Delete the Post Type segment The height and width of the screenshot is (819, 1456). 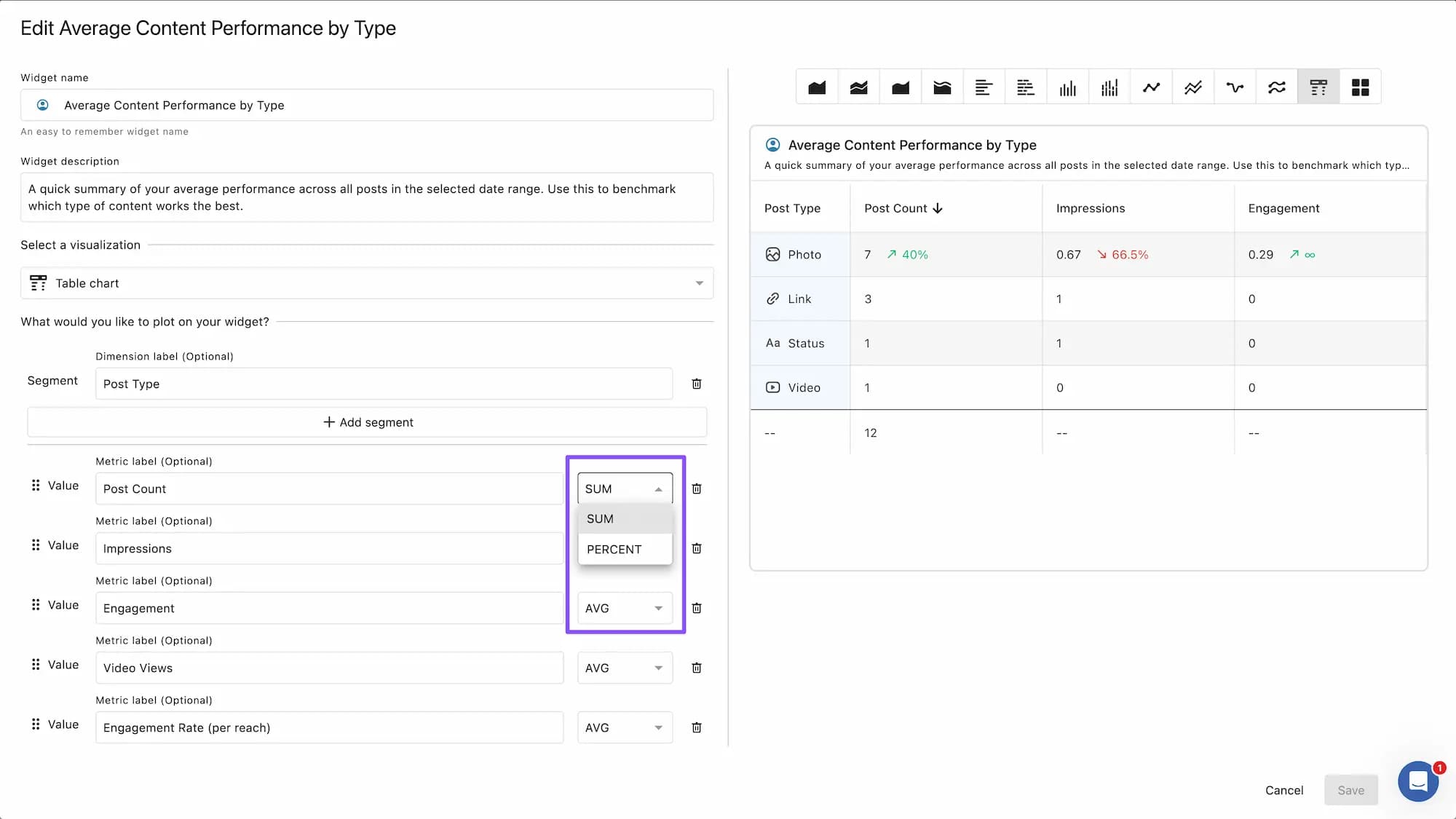pos(697,384)
